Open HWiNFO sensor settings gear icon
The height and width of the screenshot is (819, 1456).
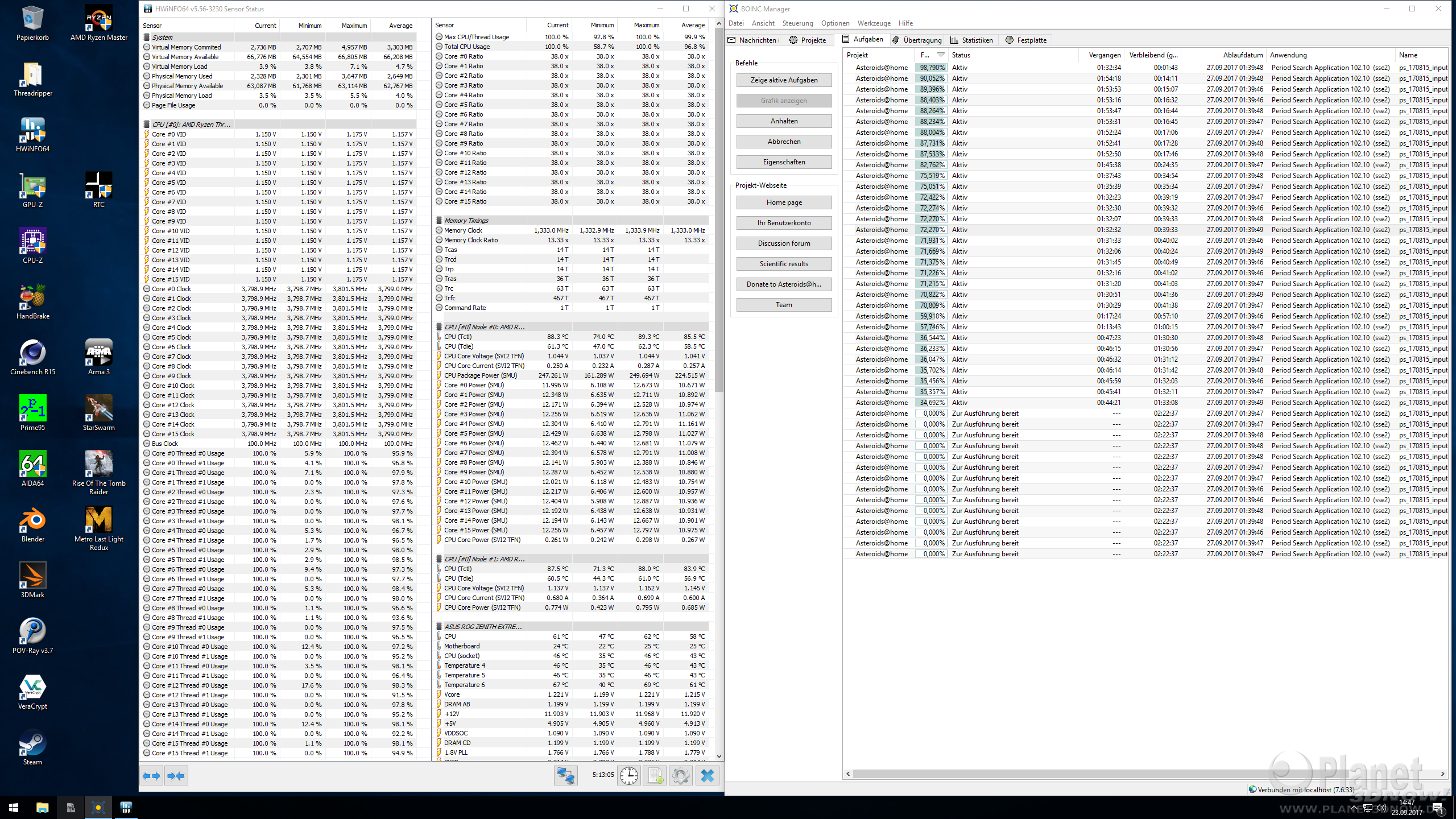pyautogui.click(x=680, y=776)
